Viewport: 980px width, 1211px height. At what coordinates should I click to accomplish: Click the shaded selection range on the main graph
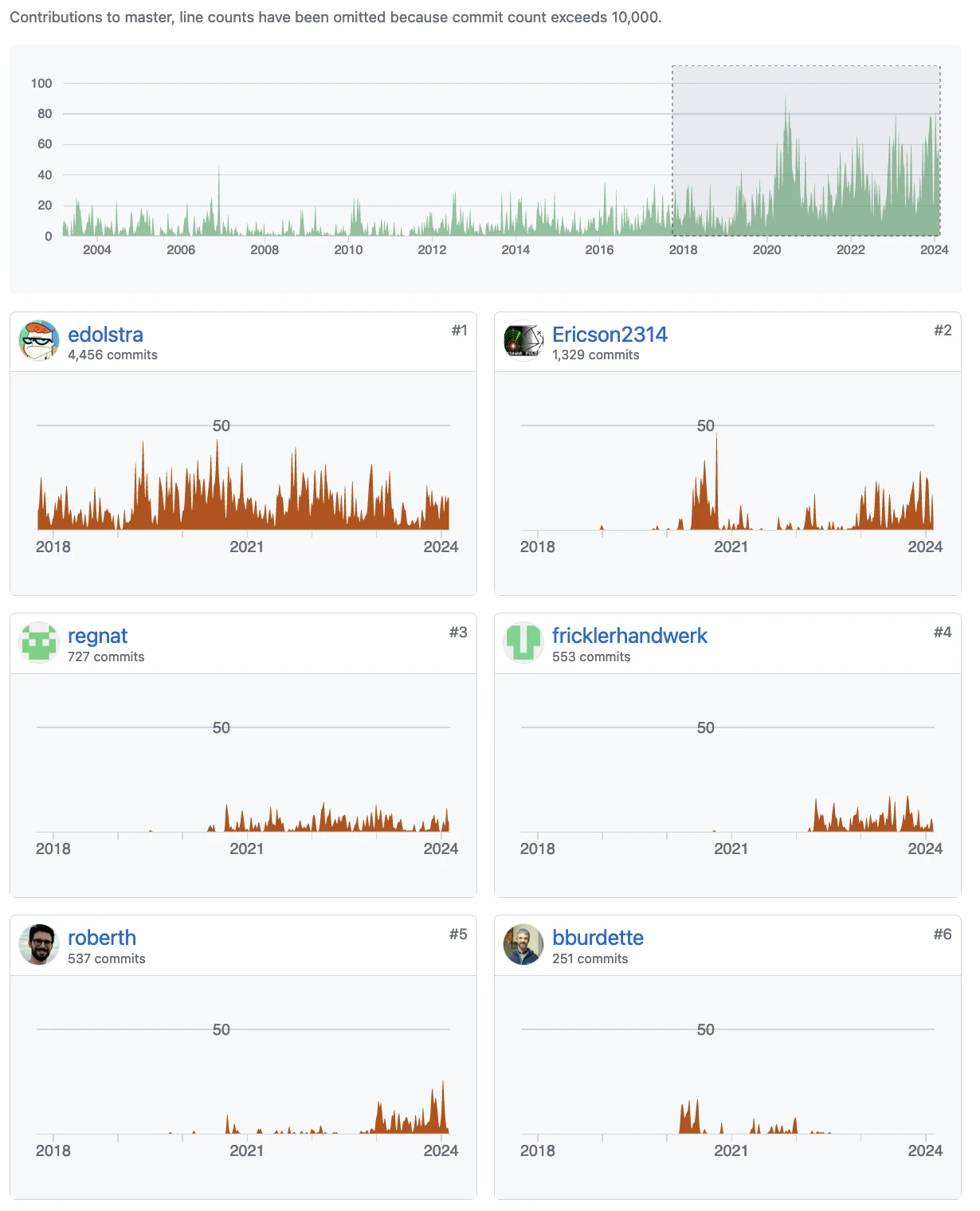click(x=806, y=151)
